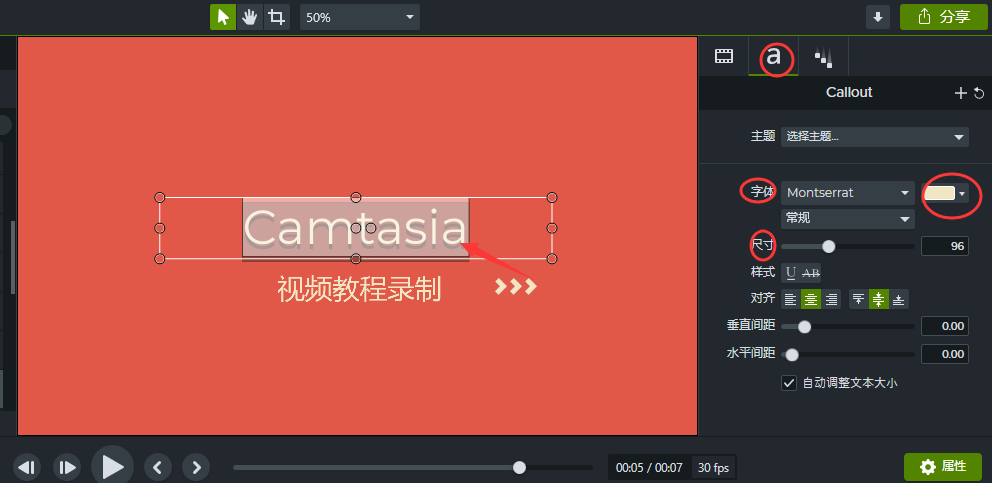This screenshot has width=992, height=483.
Task: Center text horizontally
Action: (810, 299)
